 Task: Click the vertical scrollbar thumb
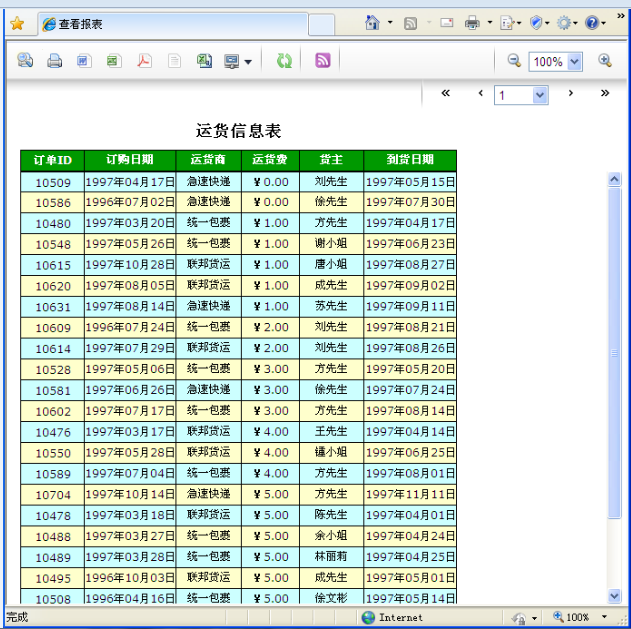614,353
